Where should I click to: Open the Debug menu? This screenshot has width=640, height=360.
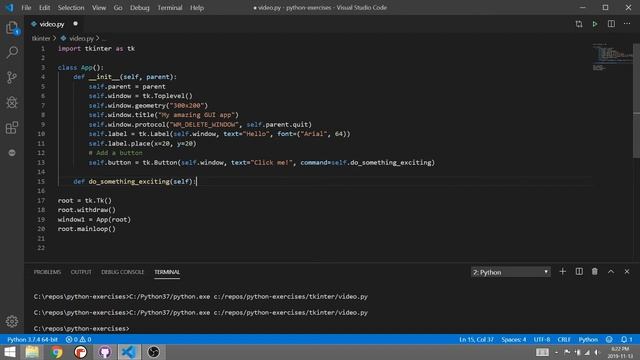click(x=140, y=8)
